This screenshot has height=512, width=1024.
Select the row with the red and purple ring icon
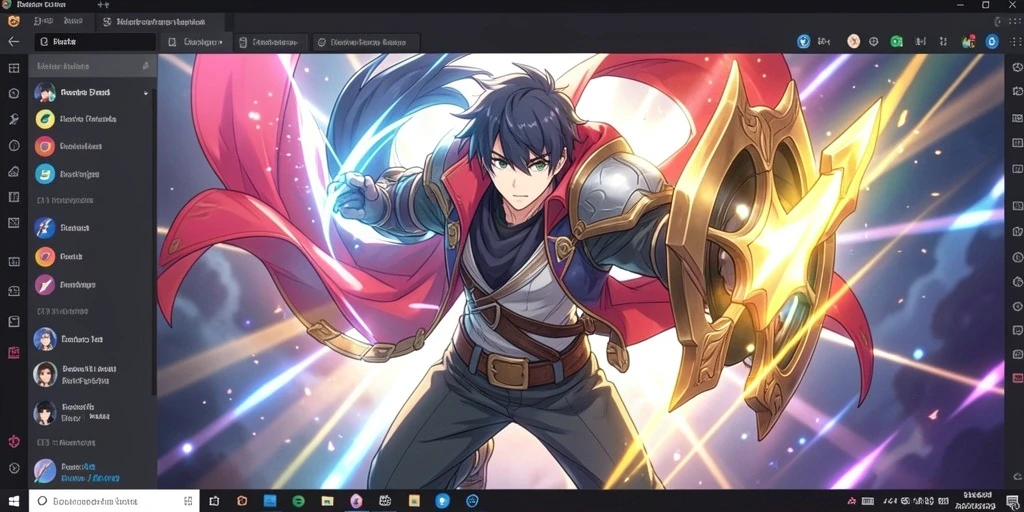coord(92,146)
